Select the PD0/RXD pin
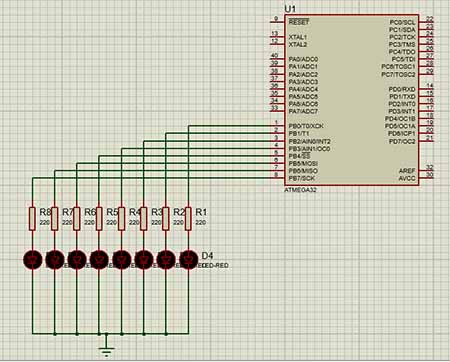The image size is (450, 362). tap(402, 89)
